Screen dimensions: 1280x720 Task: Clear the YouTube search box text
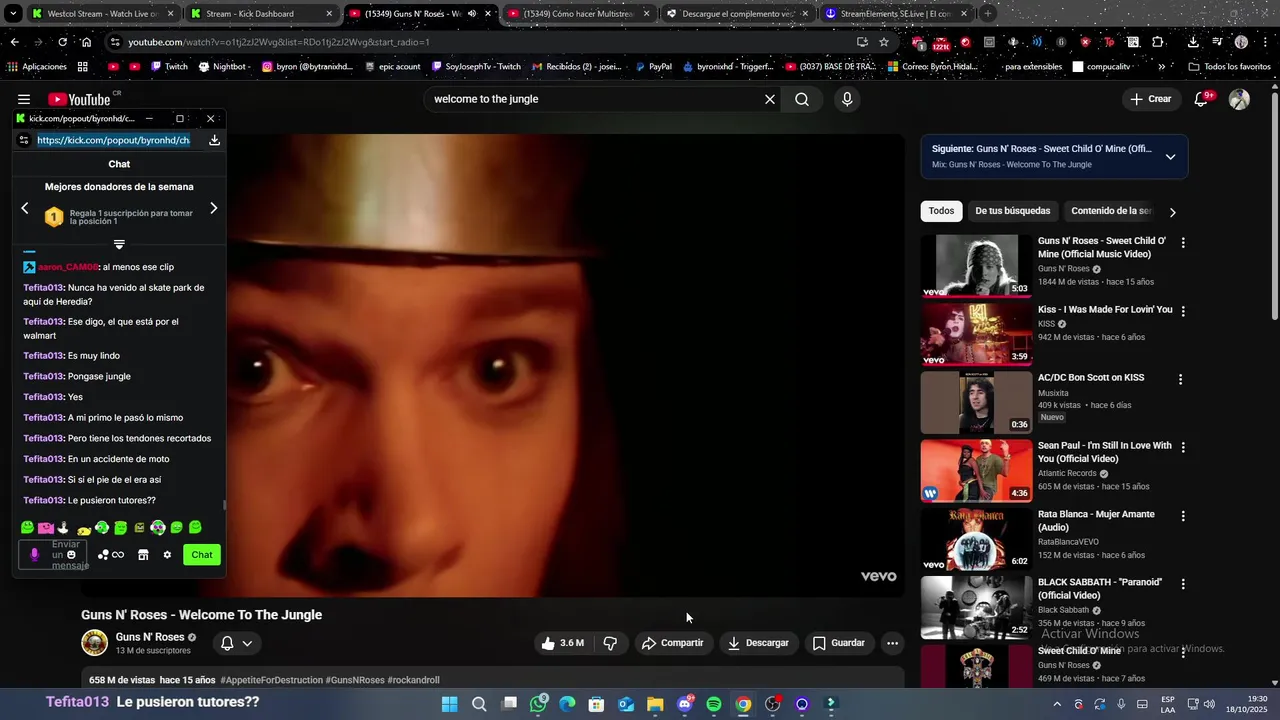click(770, 99)
